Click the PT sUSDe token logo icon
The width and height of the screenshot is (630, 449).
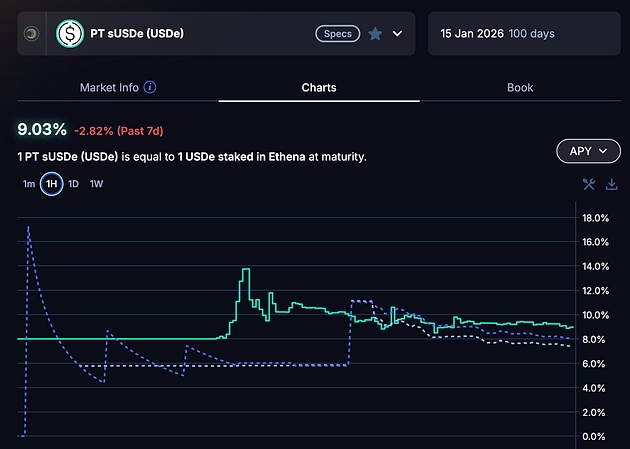[70, 34]
